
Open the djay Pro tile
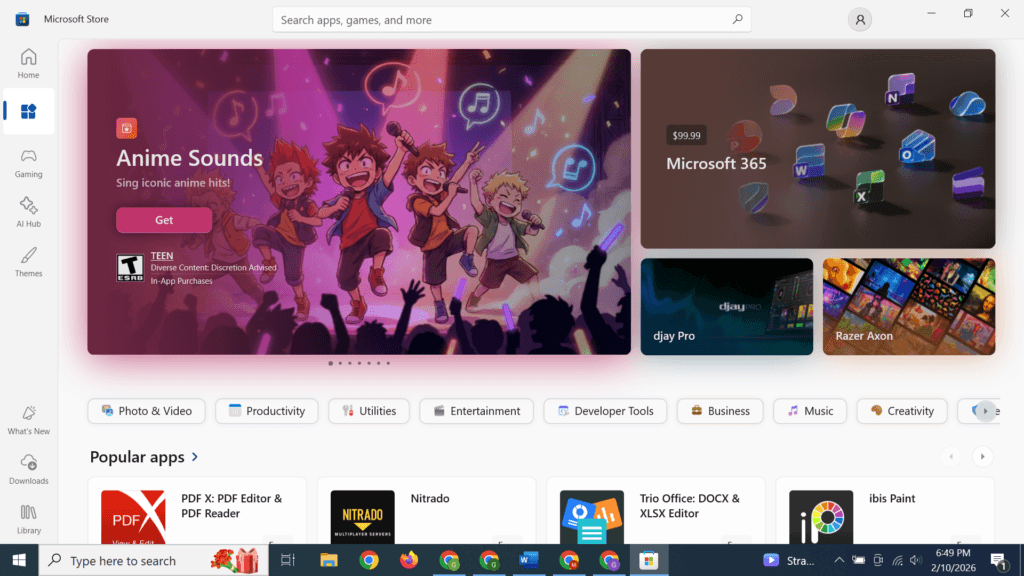coord(726,306)
